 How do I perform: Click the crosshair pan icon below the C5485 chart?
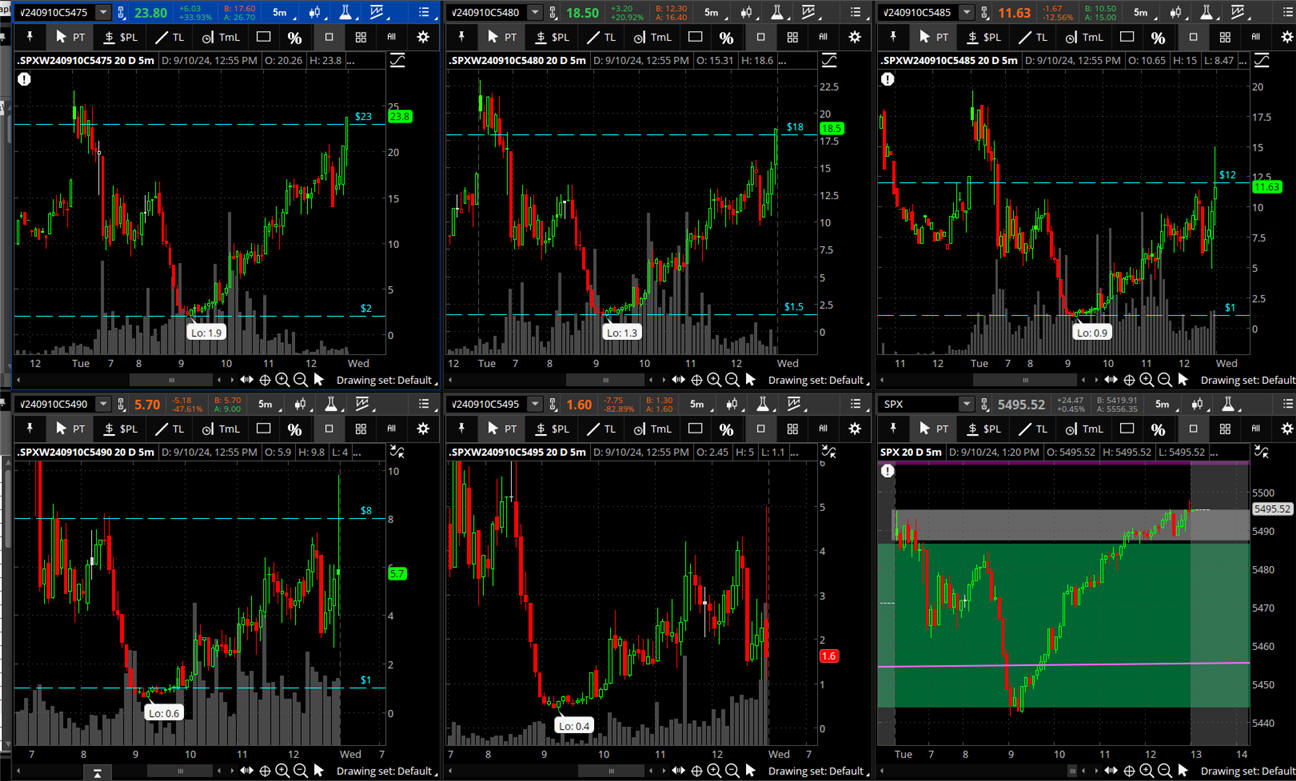pos(1129,380)
